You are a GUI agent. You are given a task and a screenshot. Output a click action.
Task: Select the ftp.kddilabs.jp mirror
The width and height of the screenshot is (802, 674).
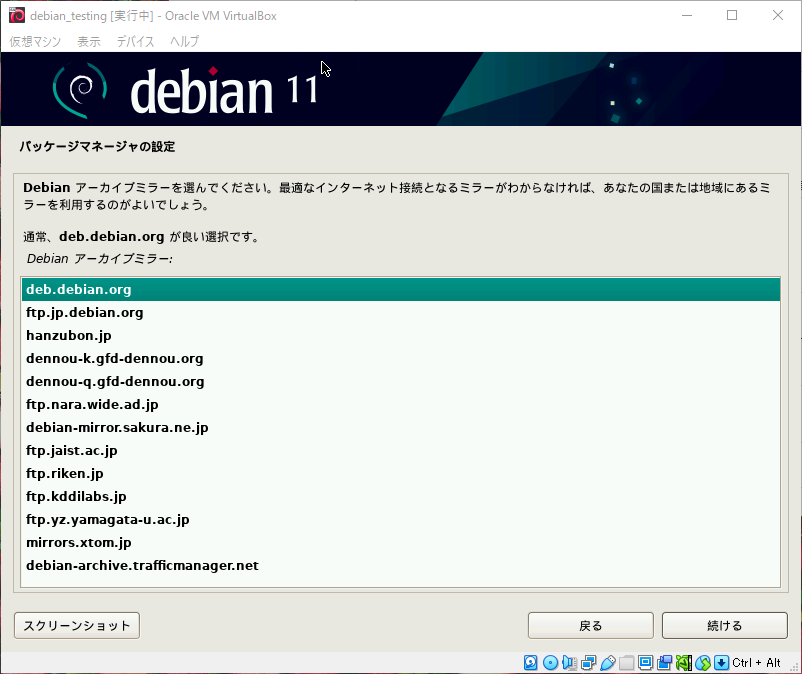(401, 497)
